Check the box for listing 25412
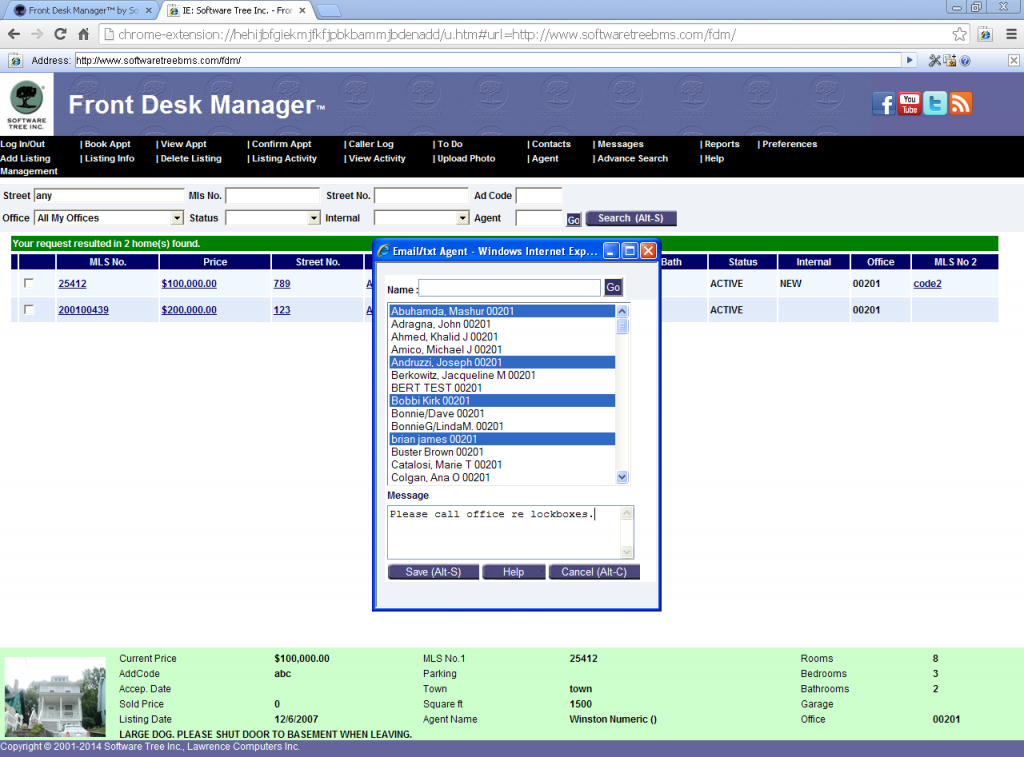1024x757 pixels. click(x=29, y=284)
